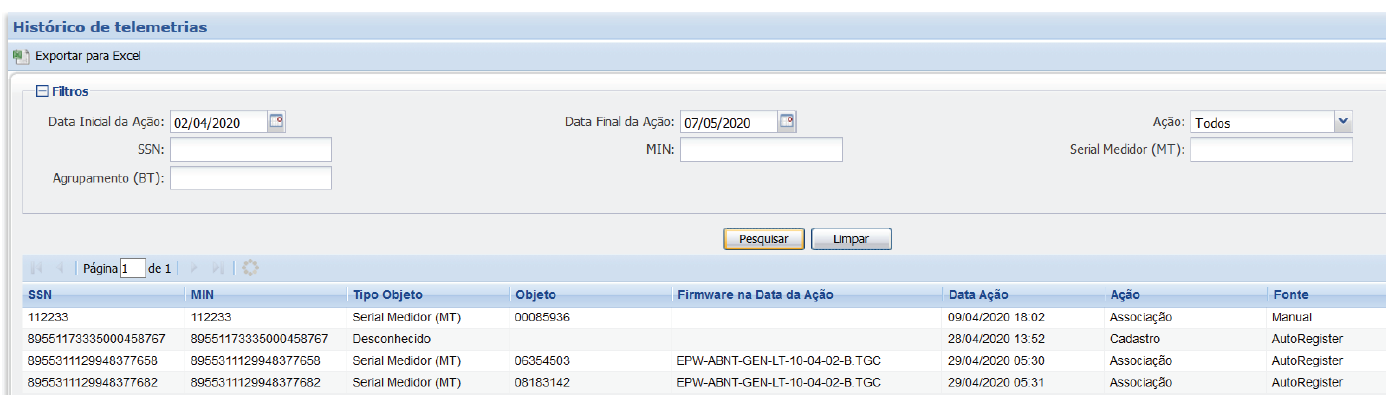Viewport: 1399px width, 402px height.
Task: Open calendar for Data Final da Ação
Action: pyautogui.click(x=788, y=122)
